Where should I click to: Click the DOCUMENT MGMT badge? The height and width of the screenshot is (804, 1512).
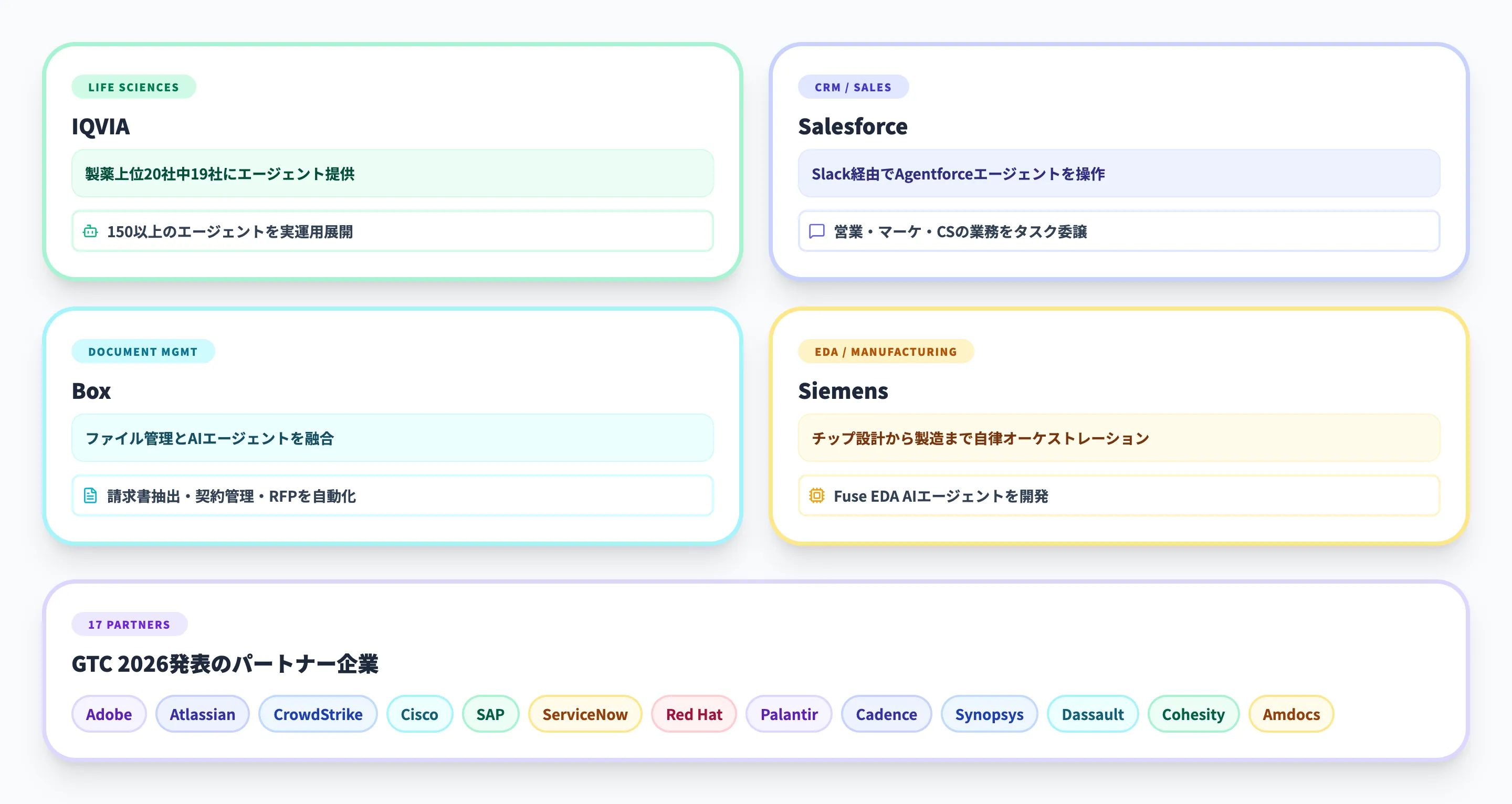point(143,352)
